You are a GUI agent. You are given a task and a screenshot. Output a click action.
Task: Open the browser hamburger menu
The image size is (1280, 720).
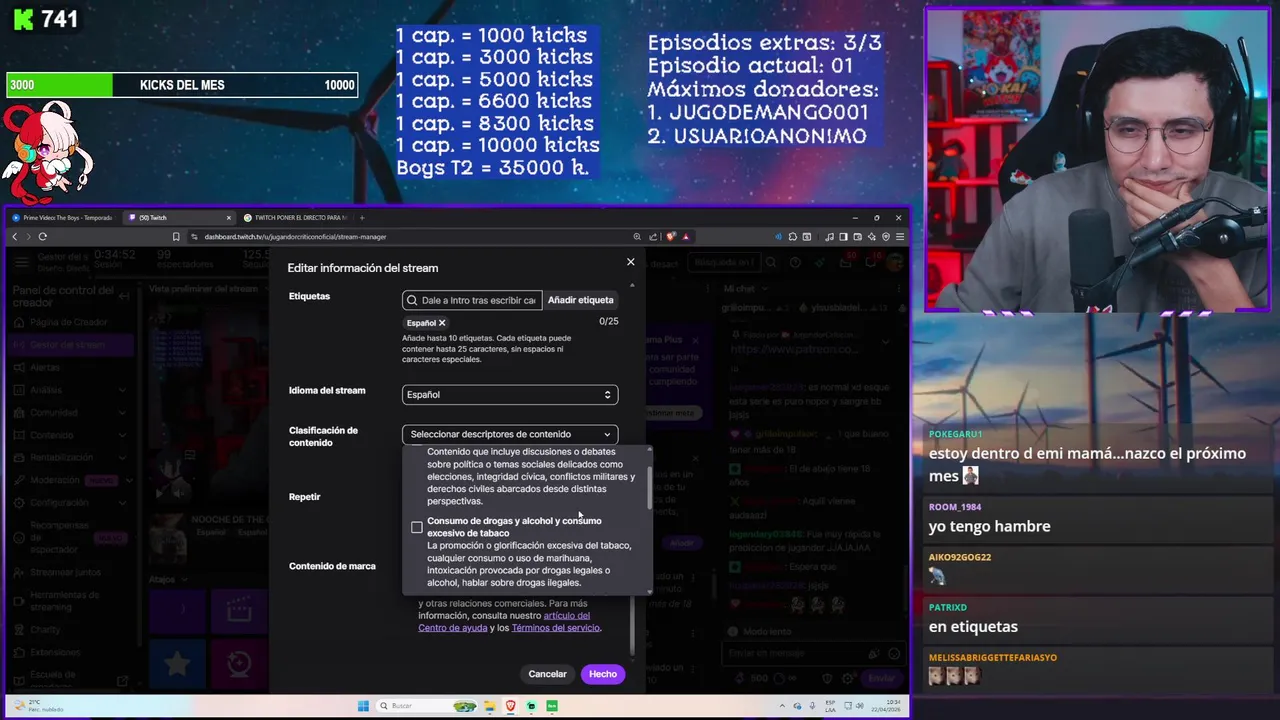(900, 237)
